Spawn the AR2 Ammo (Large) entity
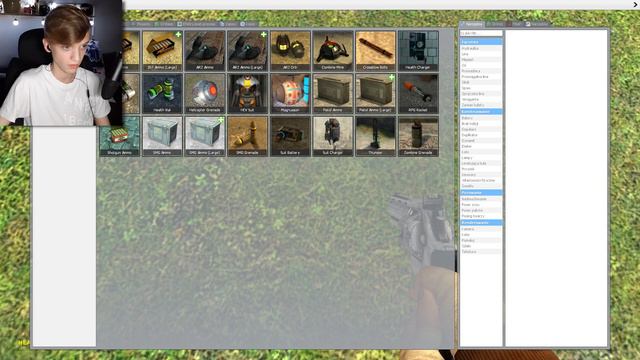 point(247,51)
